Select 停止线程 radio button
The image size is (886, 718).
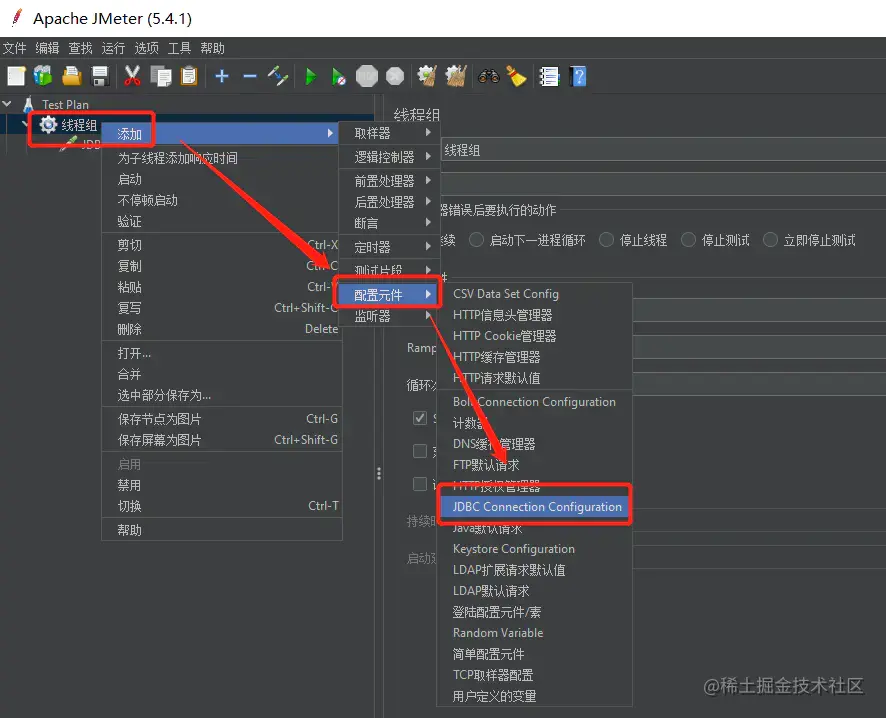coord(607,240)
